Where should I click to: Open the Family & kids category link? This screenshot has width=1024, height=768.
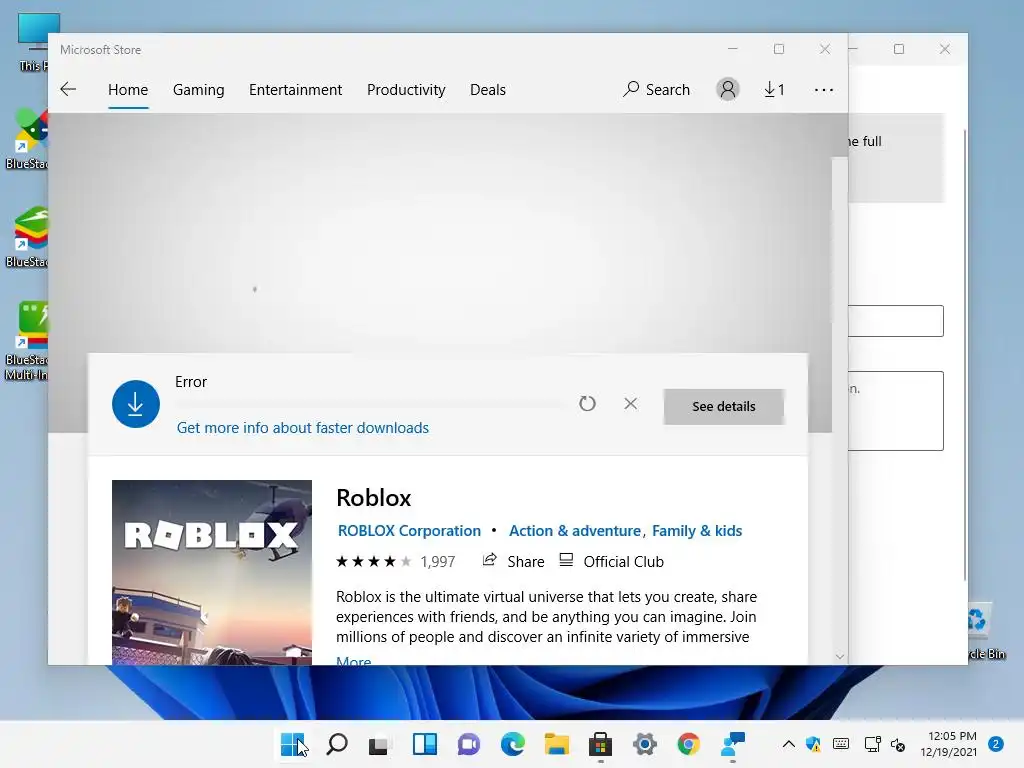(697, 531)
